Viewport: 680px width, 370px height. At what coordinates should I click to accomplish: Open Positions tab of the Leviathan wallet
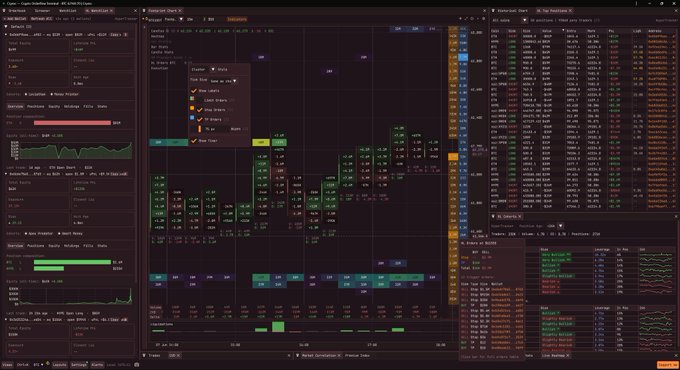point(36,106)
